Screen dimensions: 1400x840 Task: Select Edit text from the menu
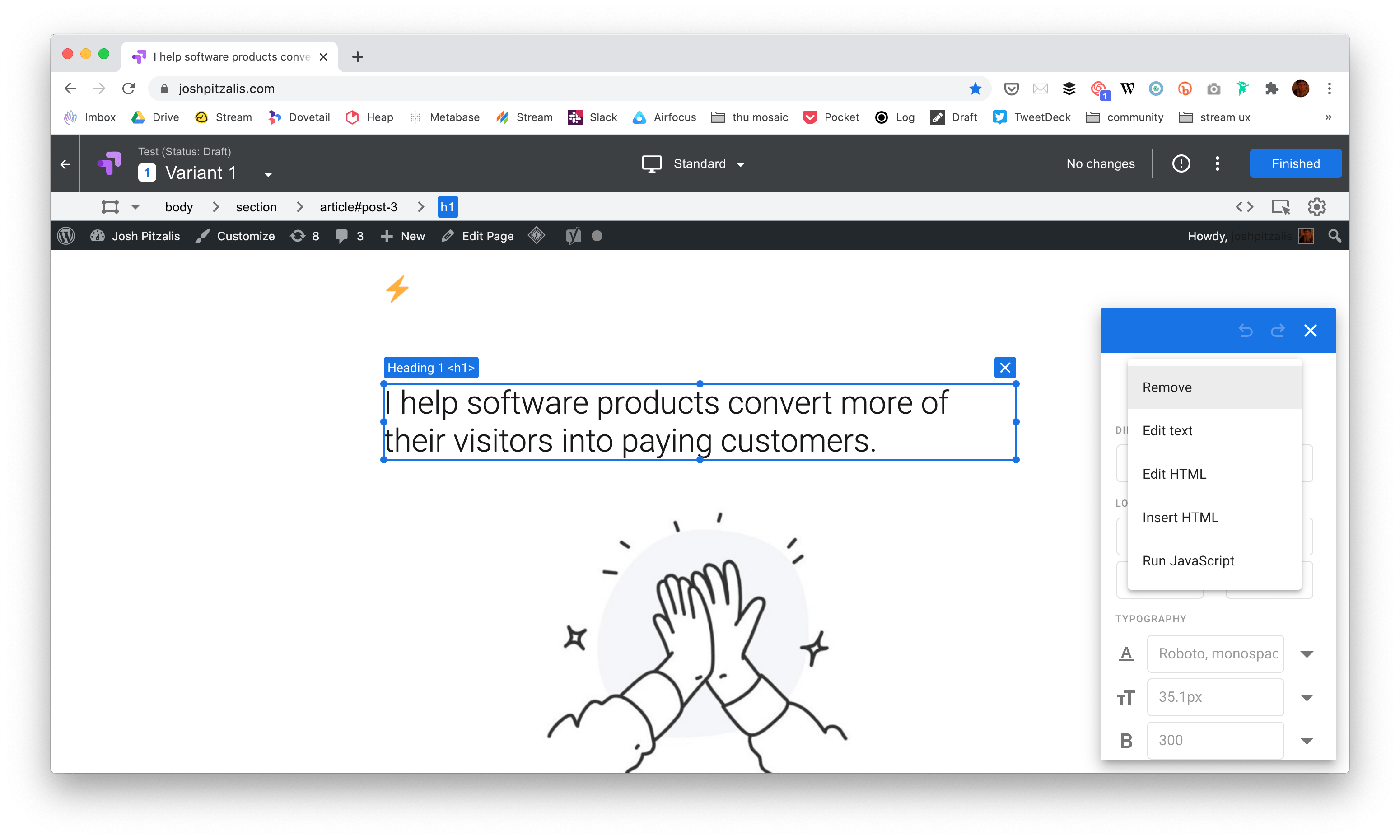click(1167, 431)
